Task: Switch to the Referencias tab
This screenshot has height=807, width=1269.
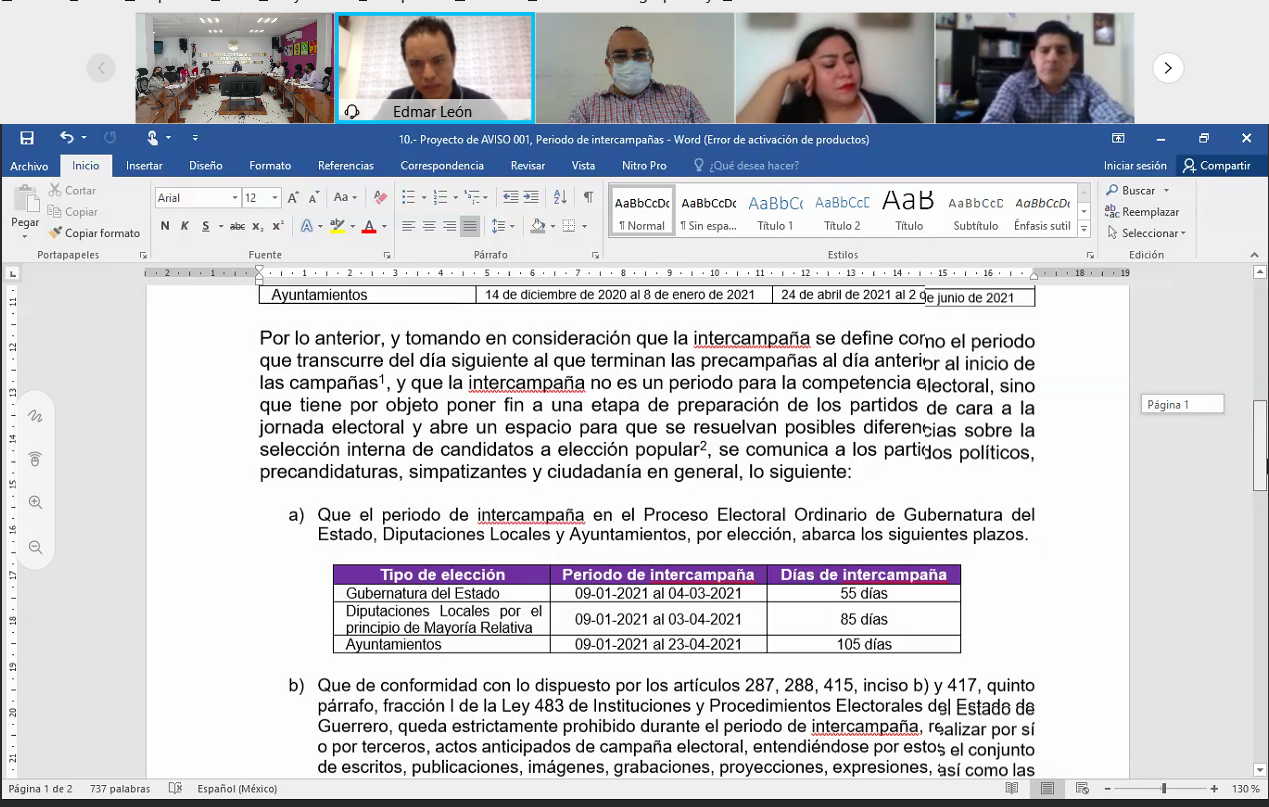Action: tap(345, 166)
